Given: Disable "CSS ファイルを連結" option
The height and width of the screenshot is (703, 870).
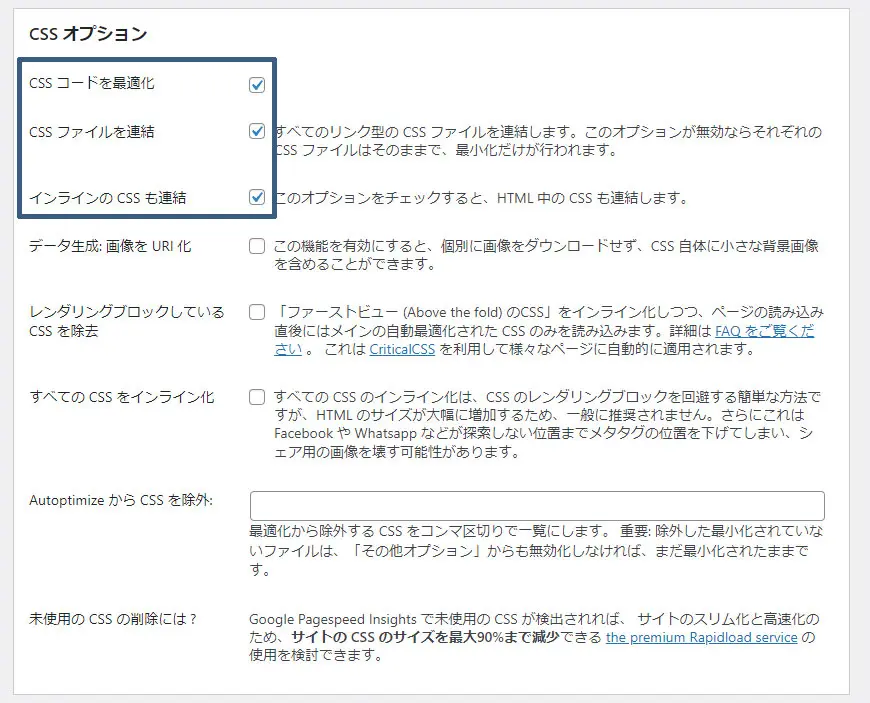Looking at the screenshot, I should 257,132.
